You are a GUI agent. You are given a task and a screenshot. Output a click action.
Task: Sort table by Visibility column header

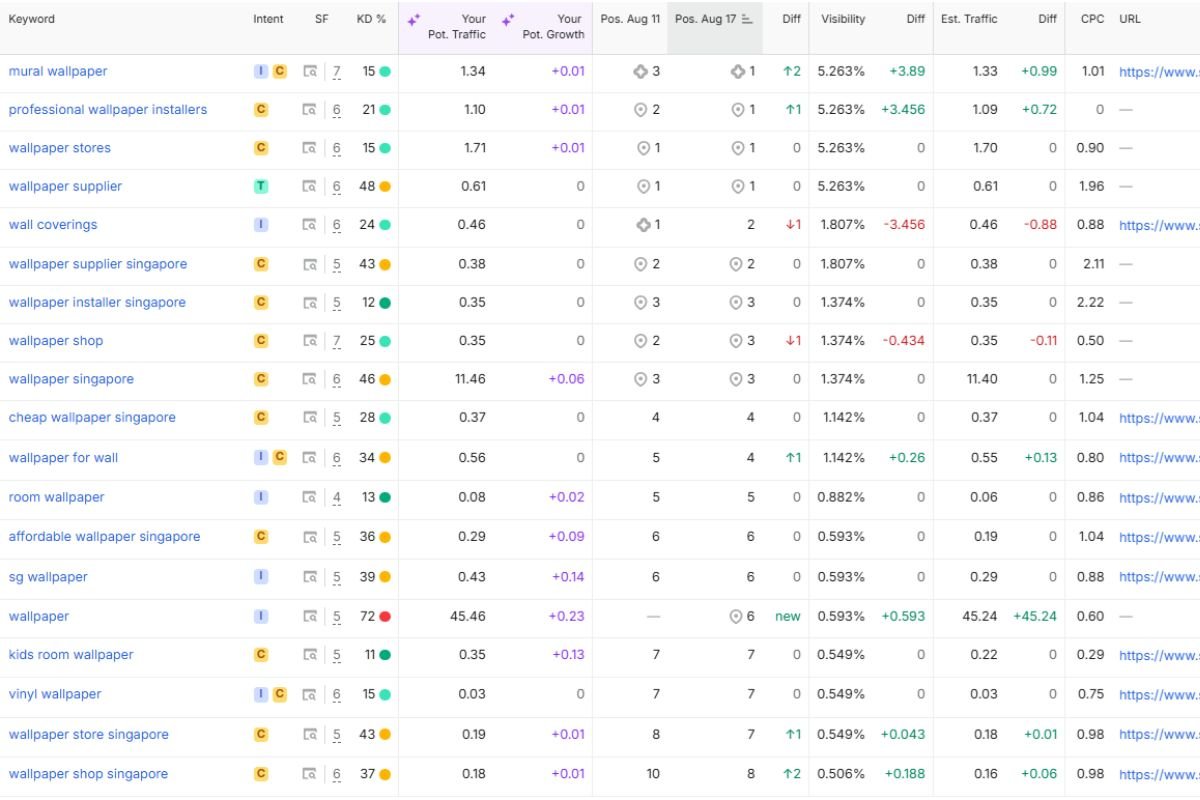pos(843,19)
